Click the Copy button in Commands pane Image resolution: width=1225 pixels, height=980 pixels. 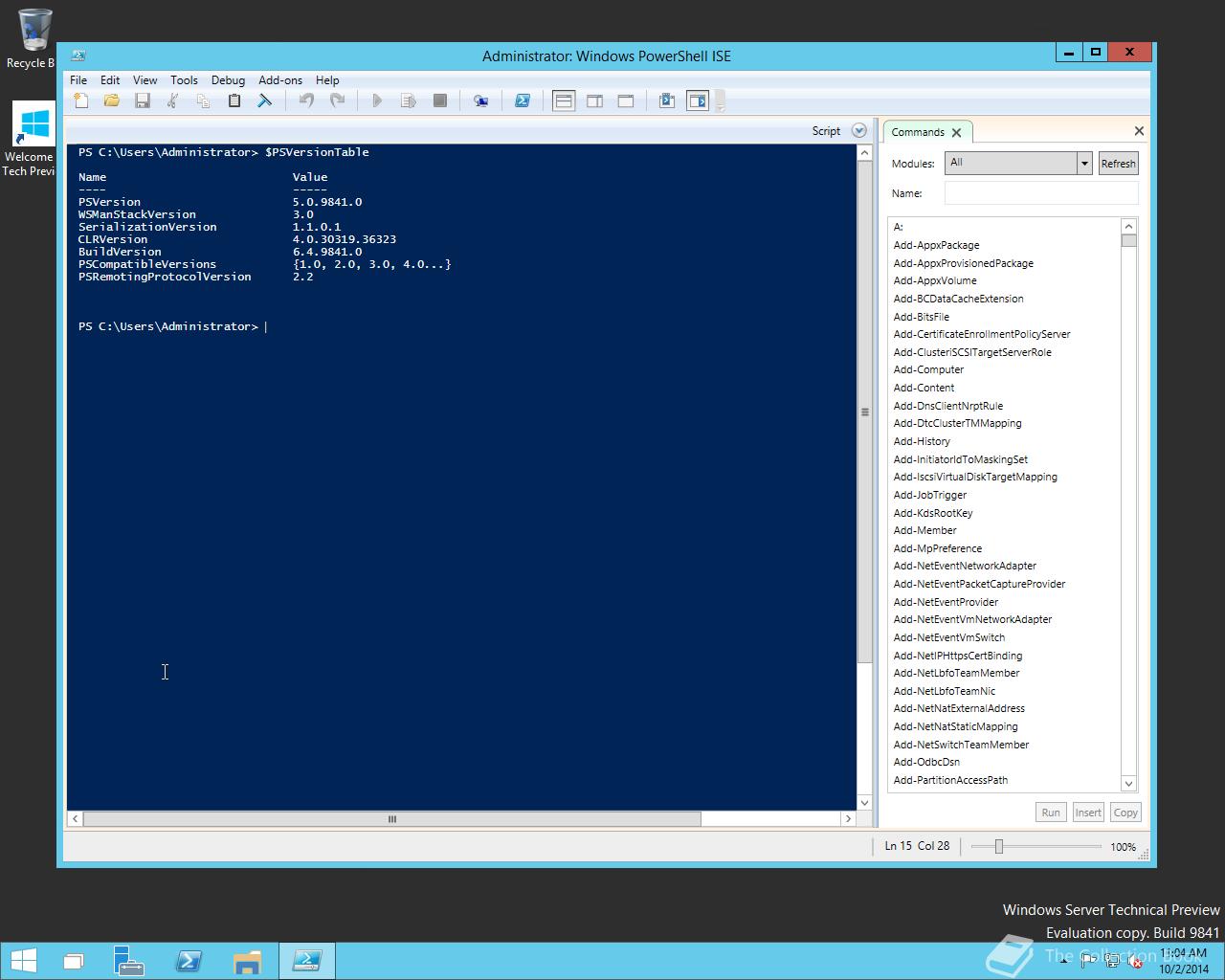click(x=1125, y=813)
